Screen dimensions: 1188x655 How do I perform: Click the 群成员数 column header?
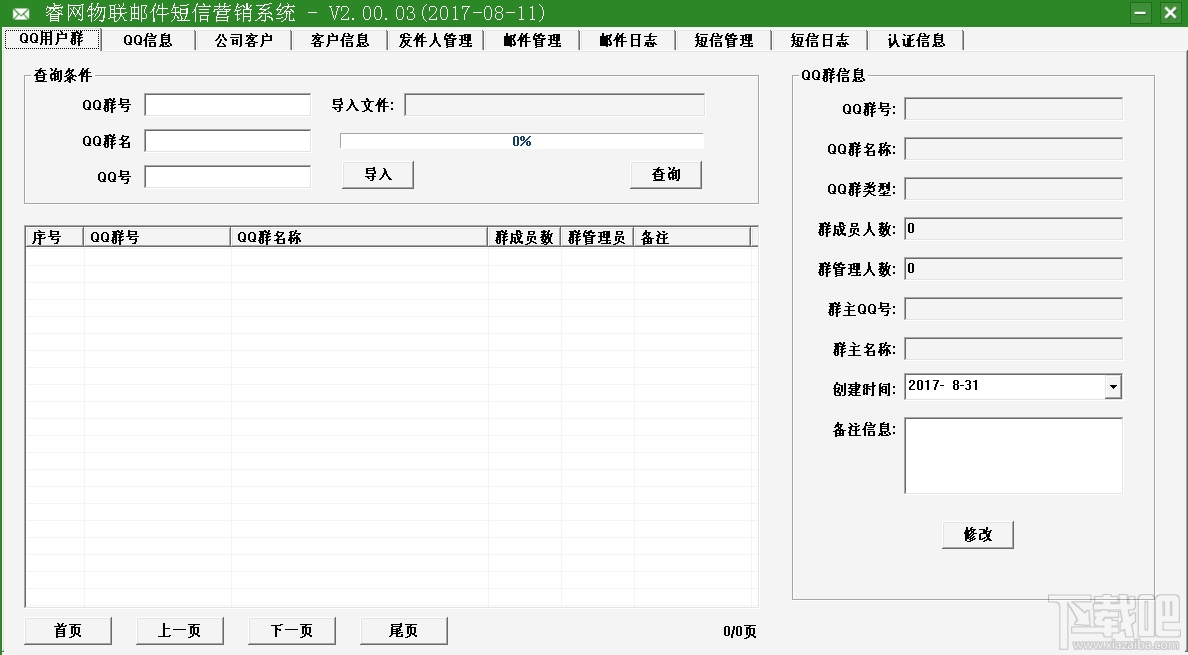tap(524, 237)
